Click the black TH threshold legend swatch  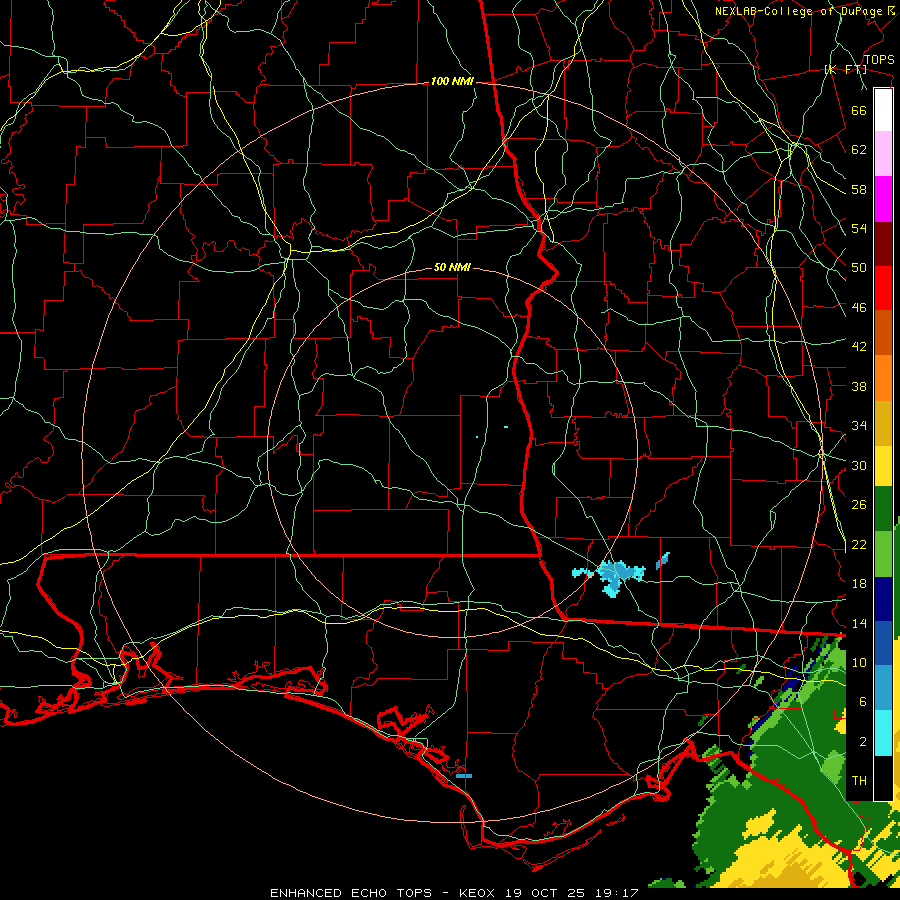click(883, 778)
